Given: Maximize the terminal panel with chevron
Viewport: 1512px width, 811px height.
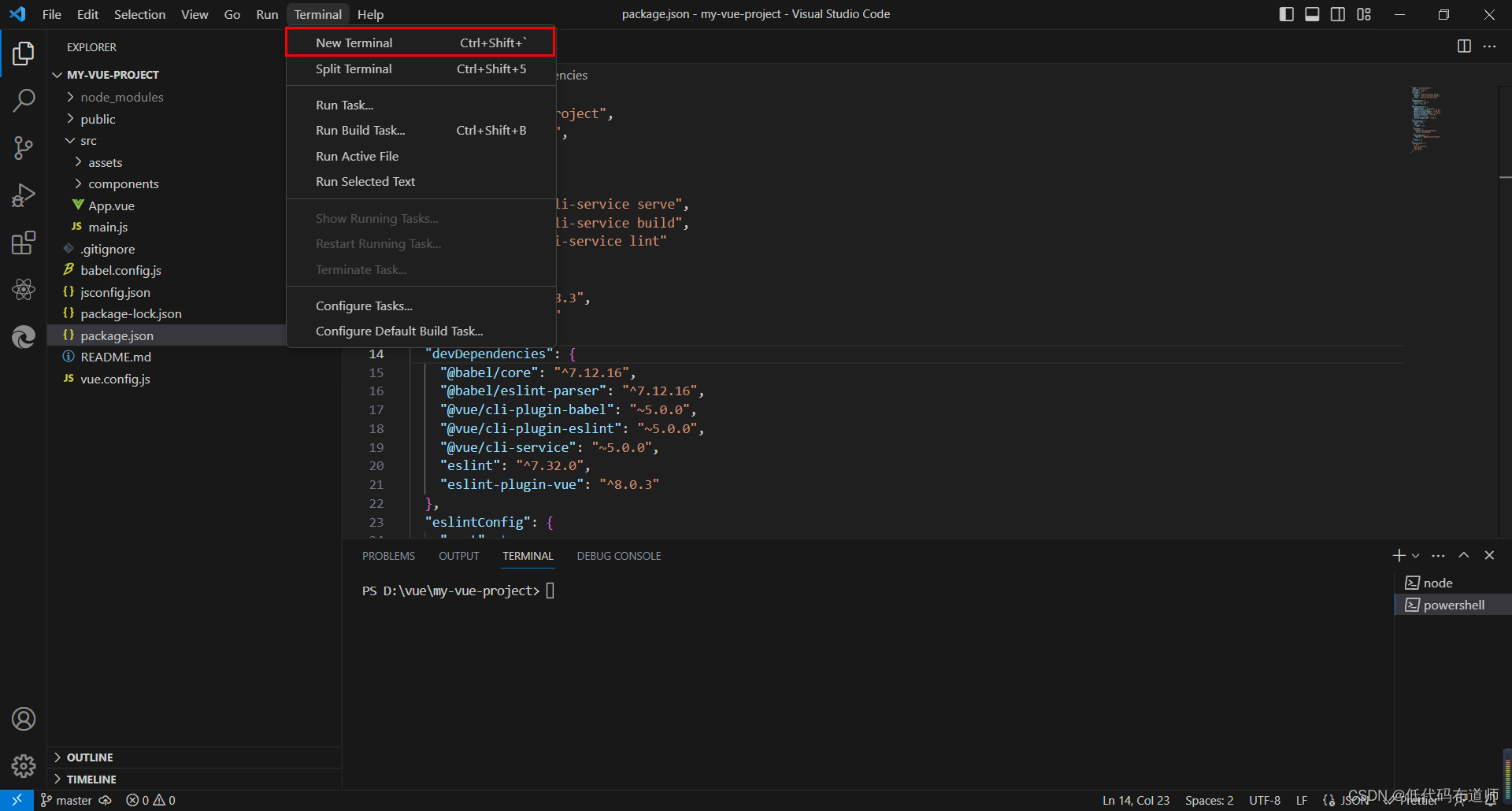Looking at the screenshot, I should coord(1464,555).
